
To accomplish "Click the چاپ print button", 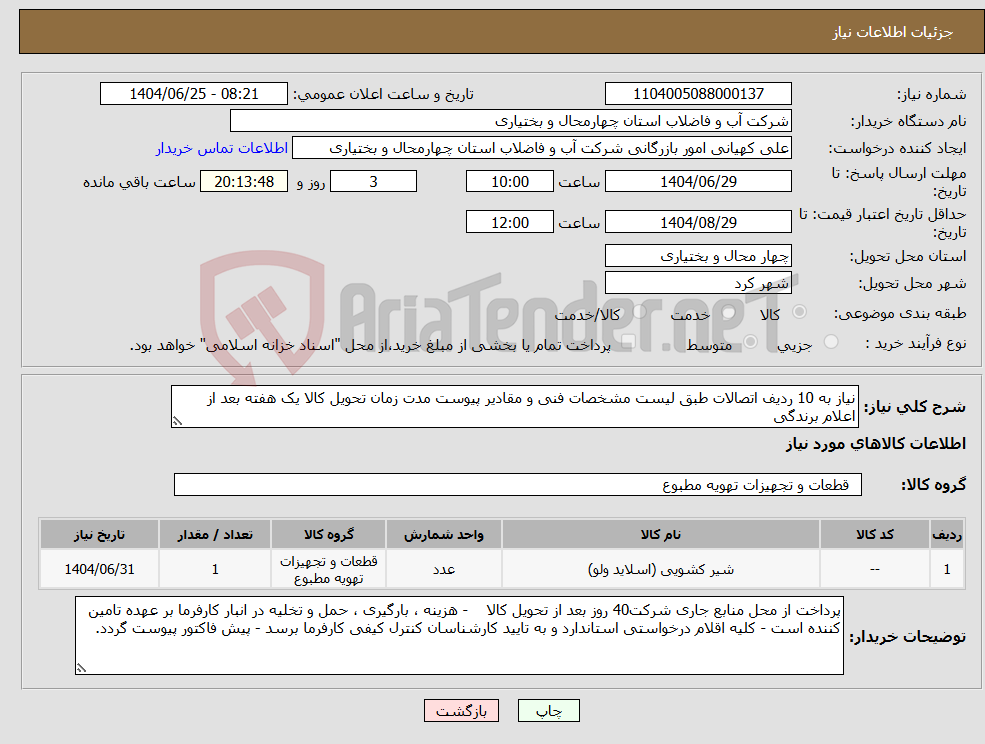I will click(x=548, y=711).
